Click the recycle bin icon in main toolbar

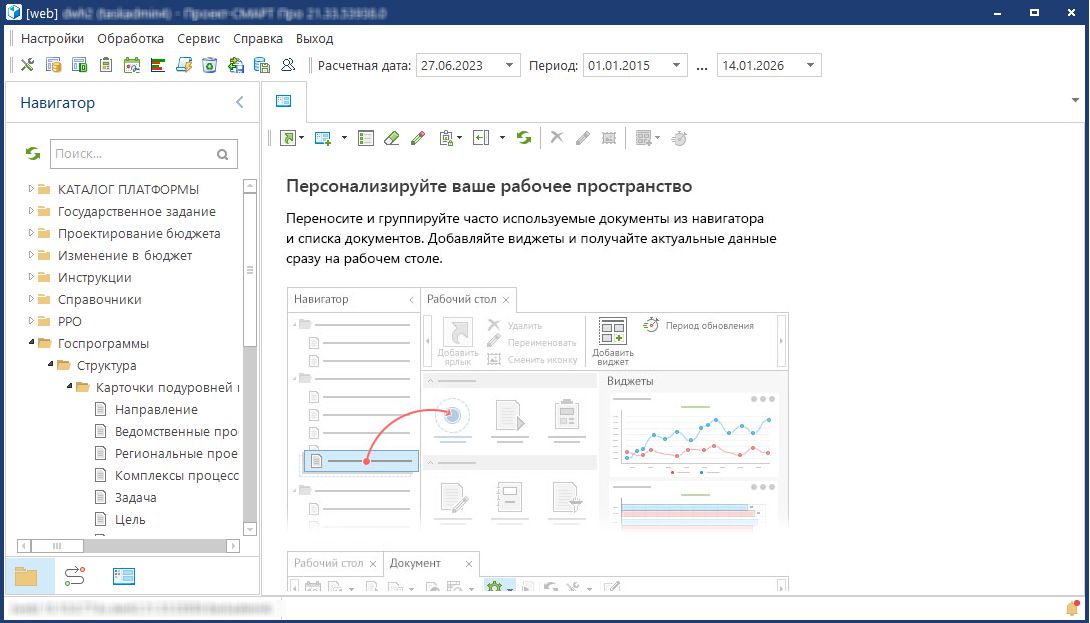tap(209, 65)
